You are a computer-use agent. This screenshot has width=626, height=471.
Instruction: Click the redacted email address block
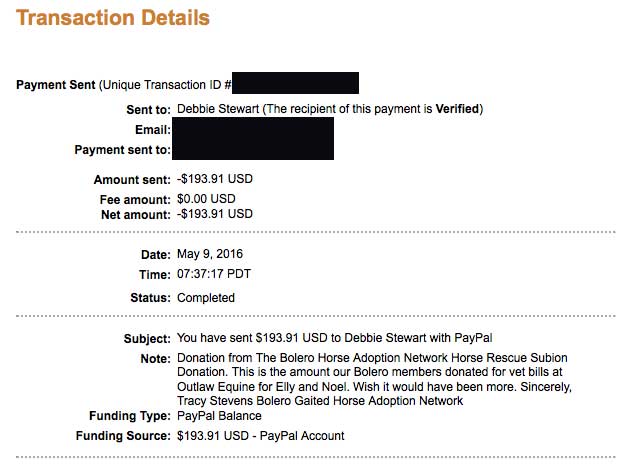point(253,139)
